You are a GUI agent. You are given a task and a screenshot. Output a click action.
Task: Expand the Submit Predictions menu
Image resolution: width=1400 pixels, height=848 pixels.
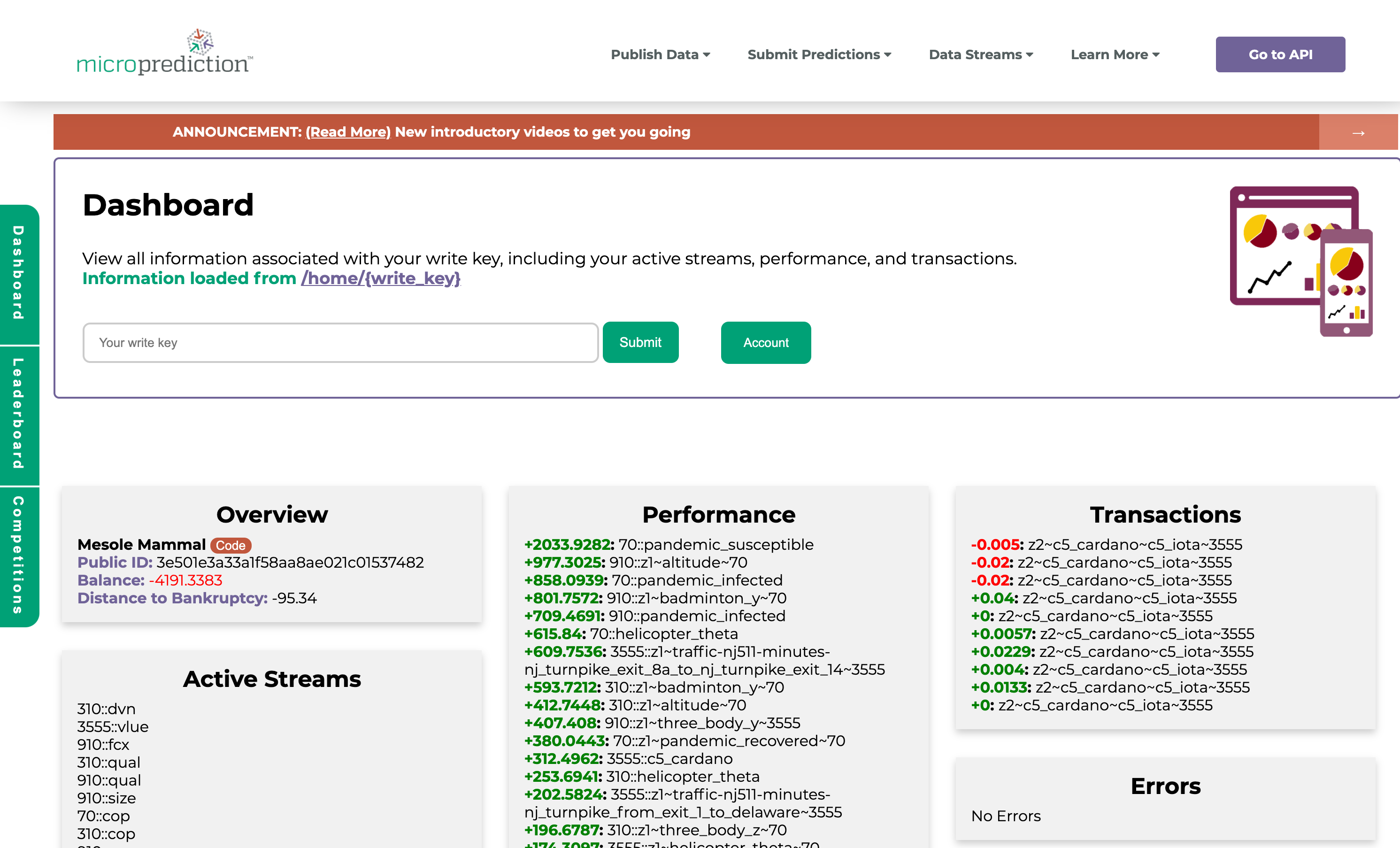coord(819,54)
